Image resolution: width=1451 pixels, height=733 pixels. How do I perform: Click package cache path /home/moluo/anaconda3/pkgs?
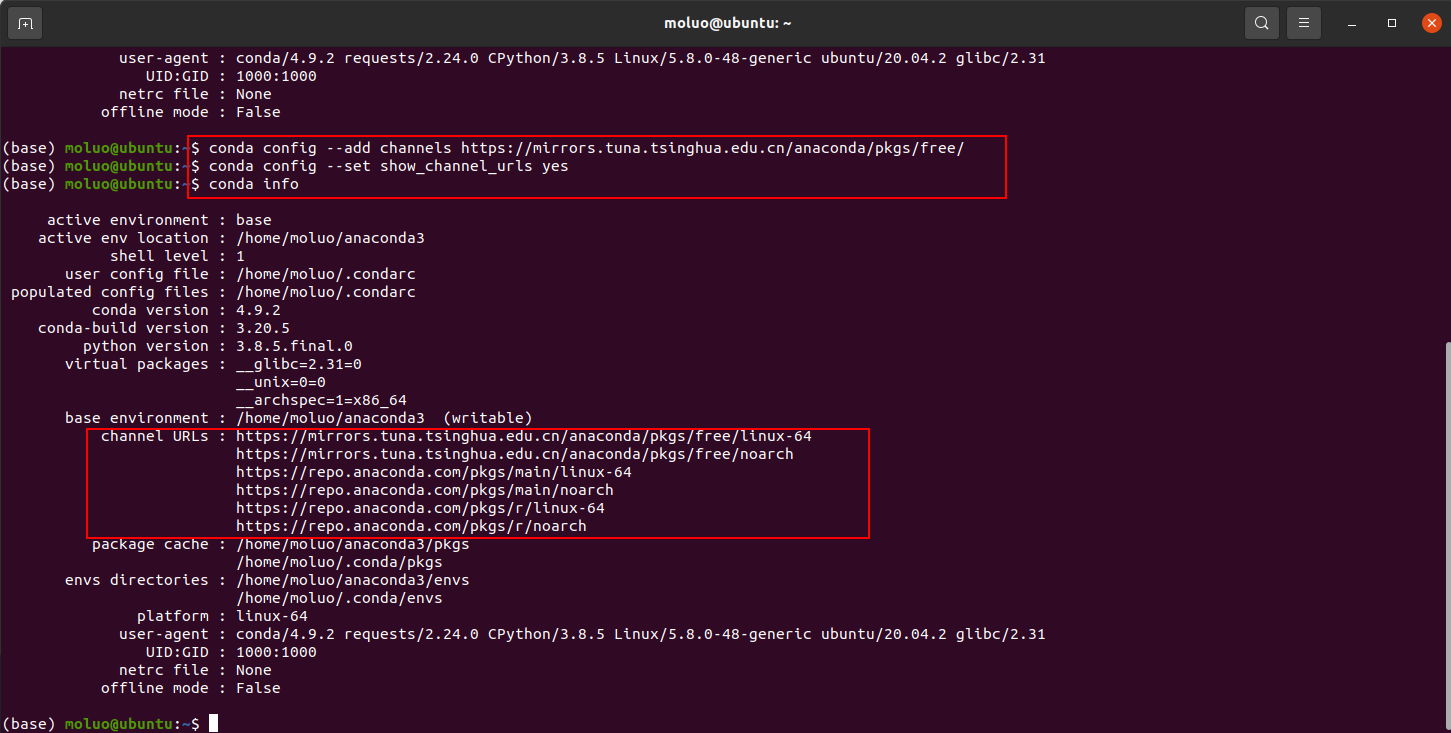tap(353, 544)
